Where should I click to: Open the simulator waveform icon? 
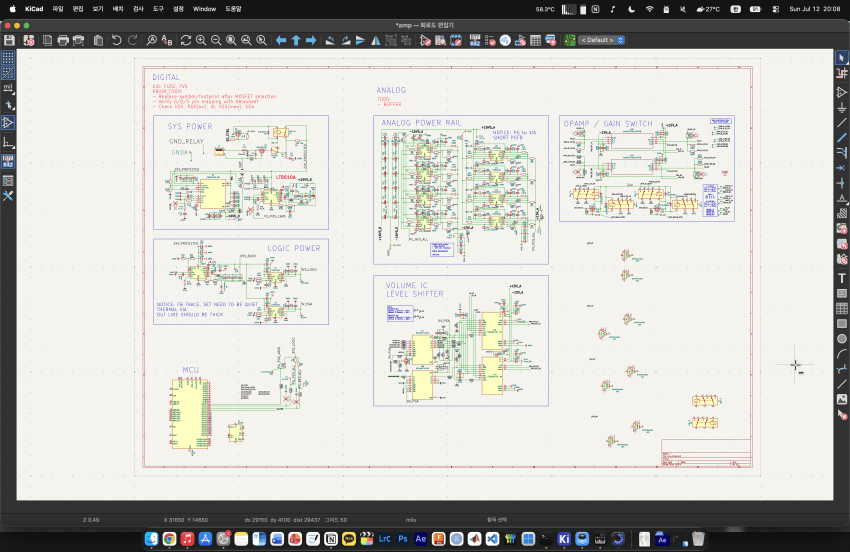(505, 40)
